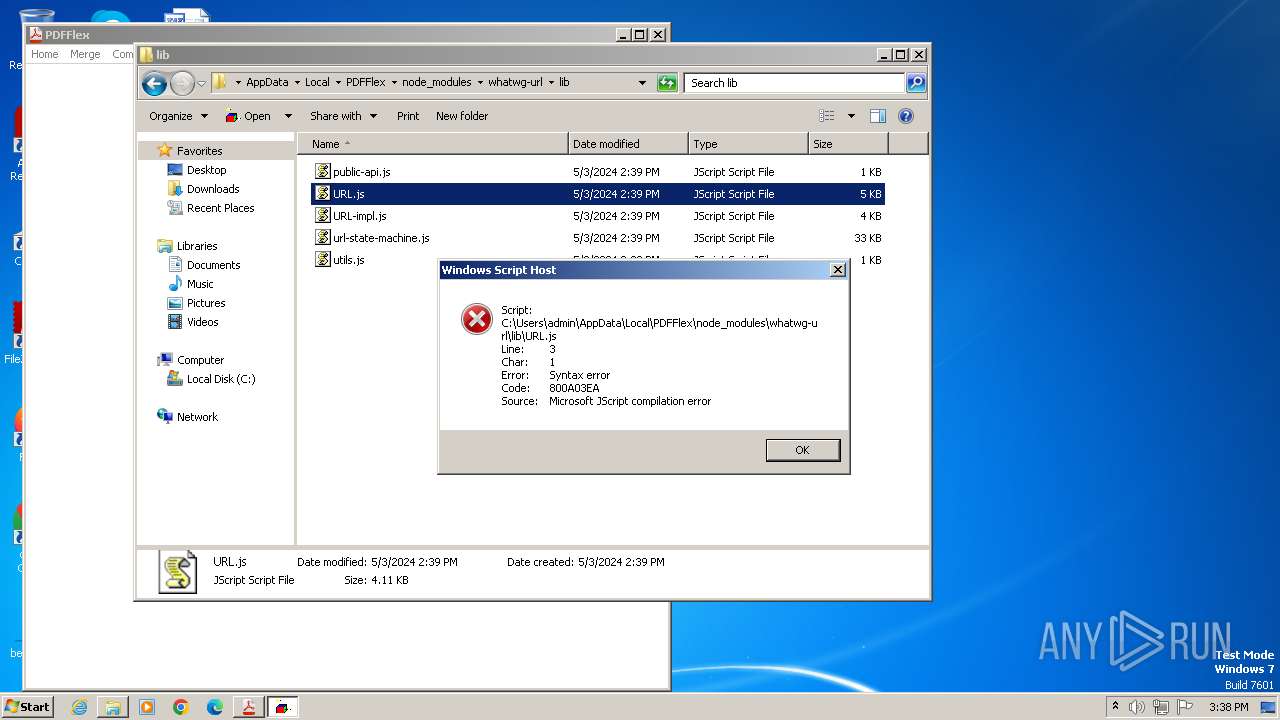This screenshot has height=720, width=1280.
Task: Open the Organize menu
Action: pos(178,116)
